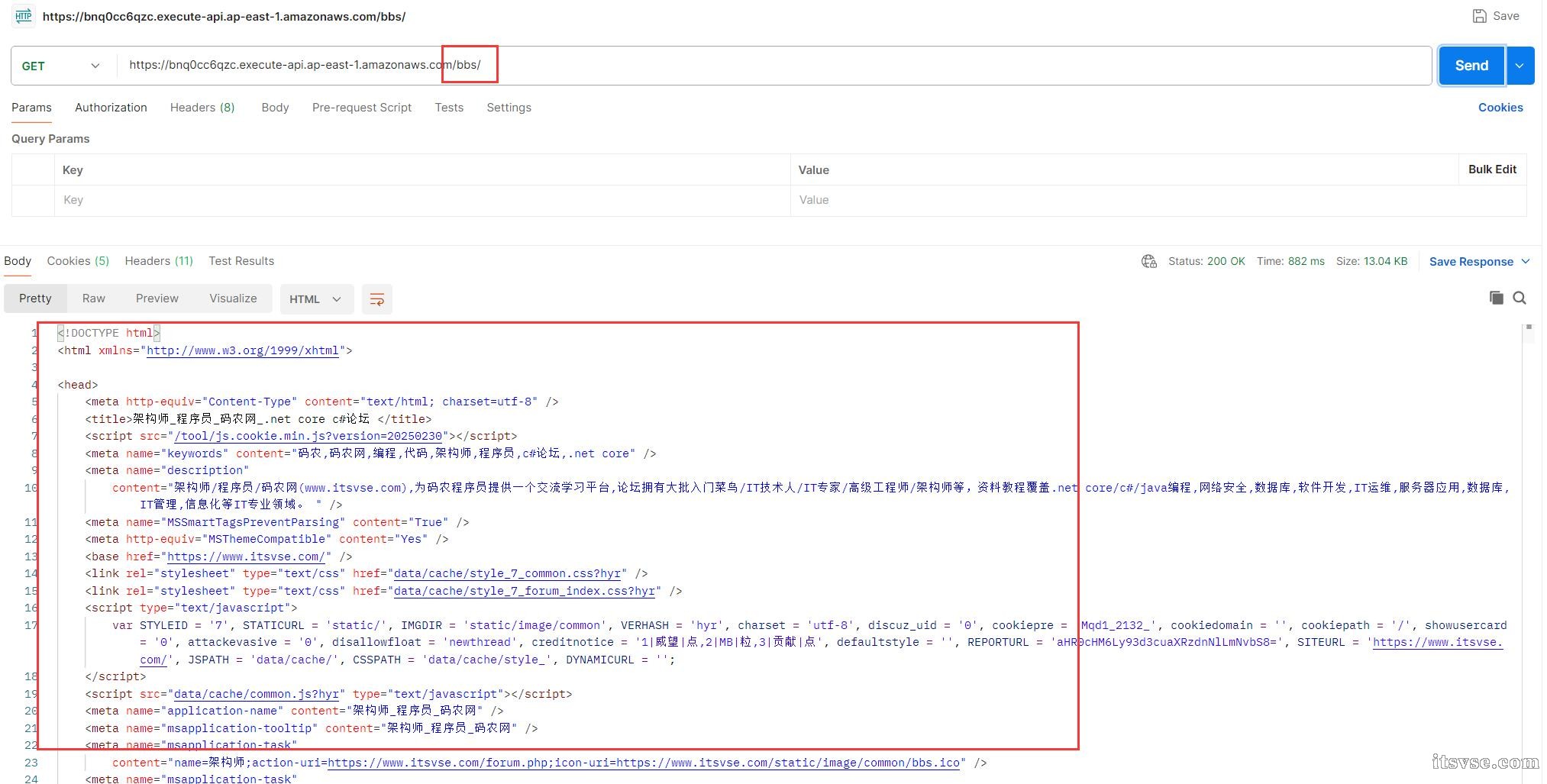This screenshot has height=784, width=1547.
Task: Expand the Send options arrow
Action: coord(1520,66)
